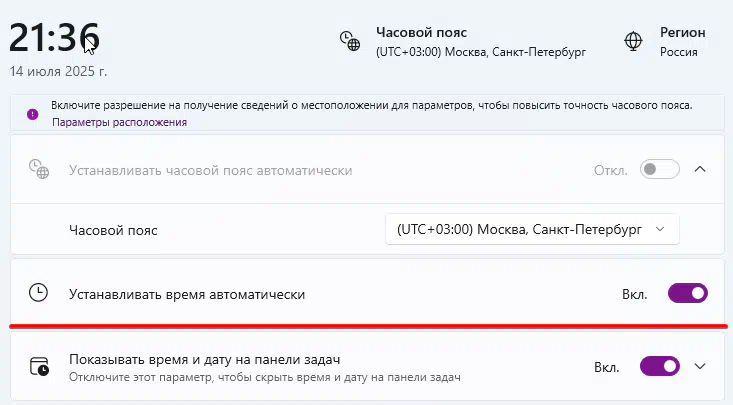Click the Часовой пояс row label
Image resolution: width=733 pixels, height=405 pixels.
(113, 230)
